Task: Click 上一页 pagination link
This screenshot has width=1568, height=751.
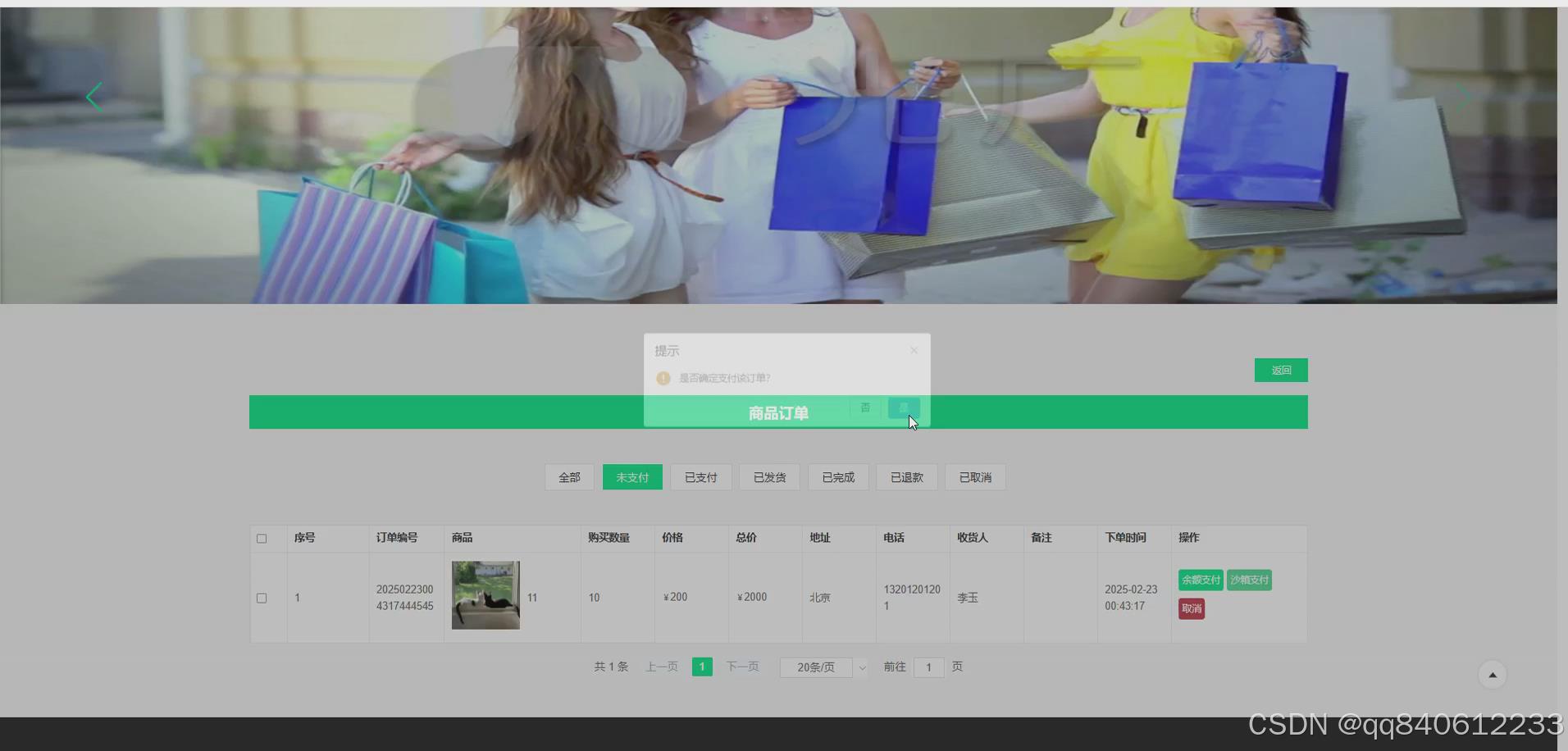Action: tap(662, 667)
